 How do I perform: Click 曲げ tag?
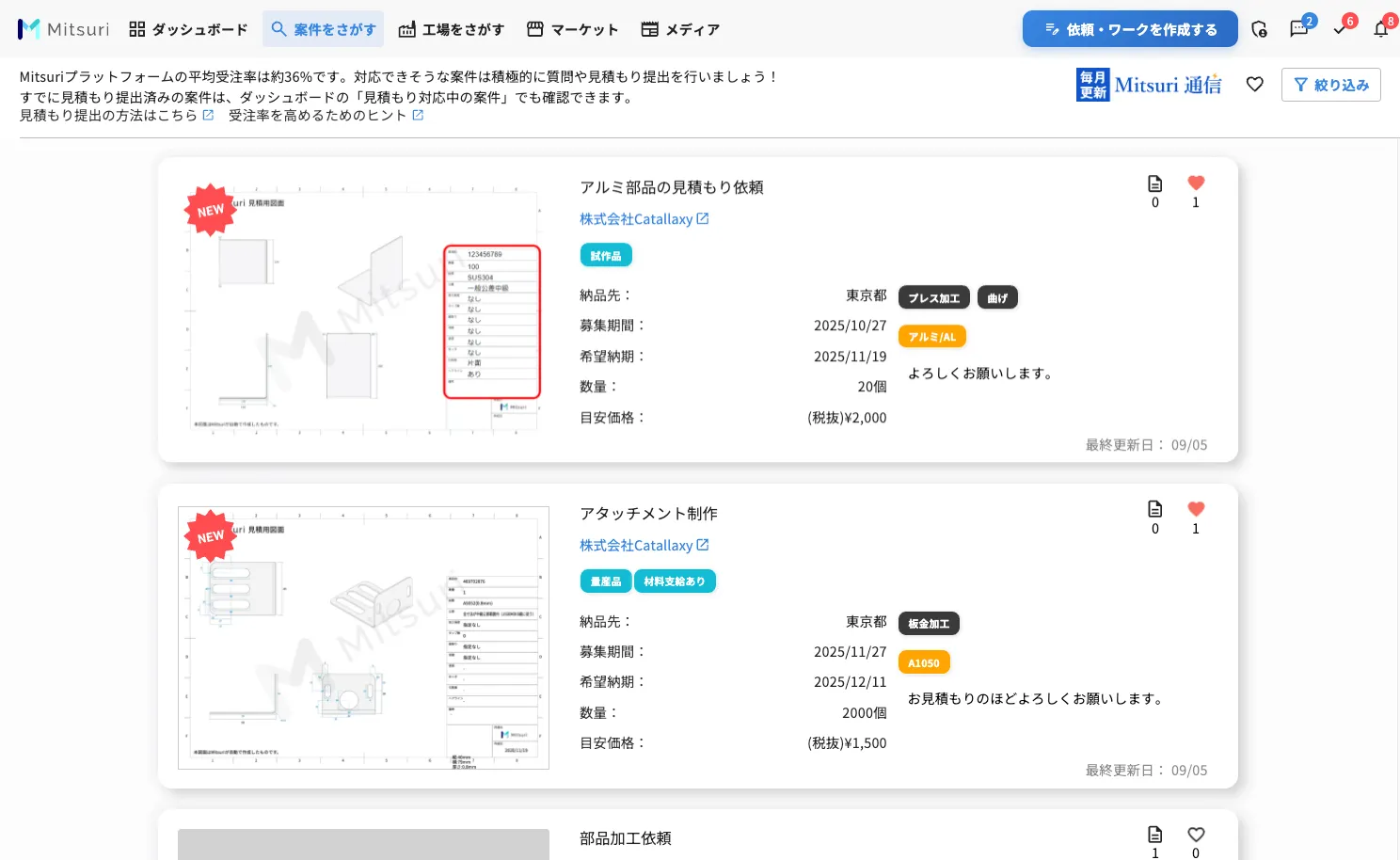[997, 298]
